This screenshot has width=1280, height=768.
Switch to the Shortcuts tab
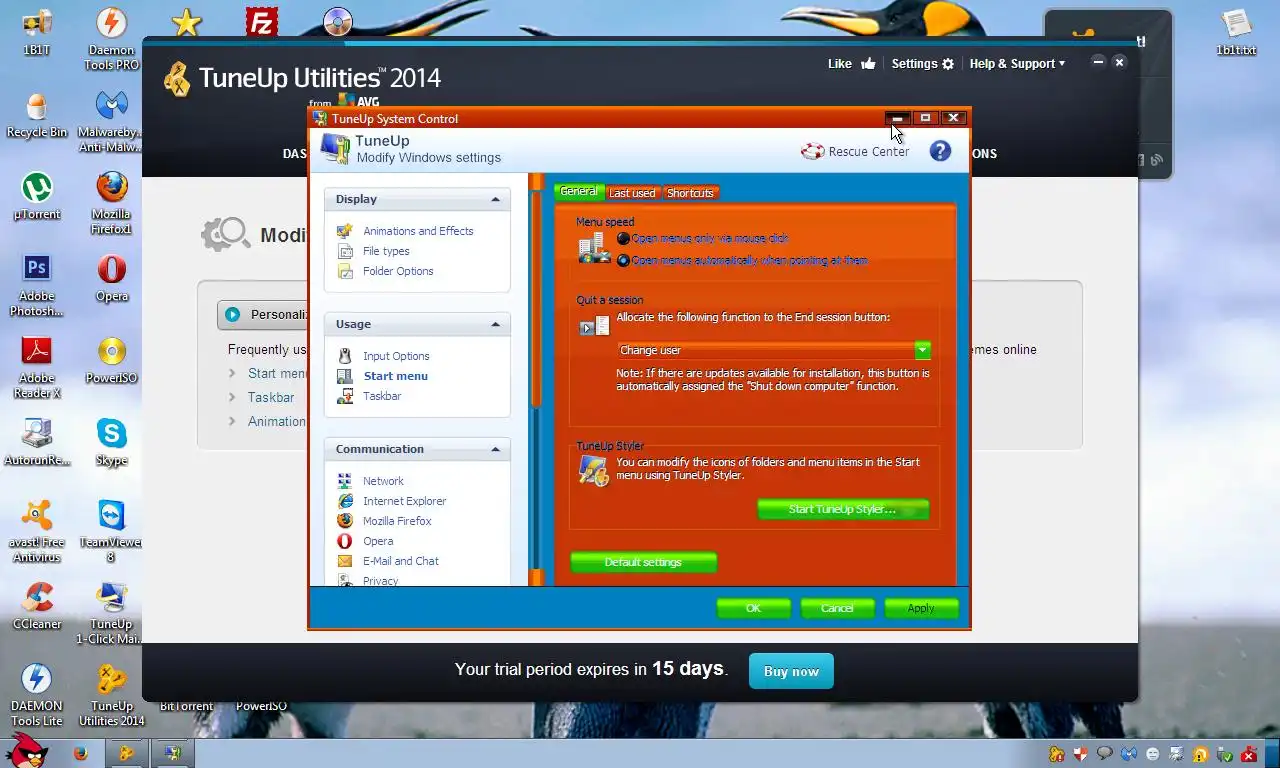[x=690, y=193]
